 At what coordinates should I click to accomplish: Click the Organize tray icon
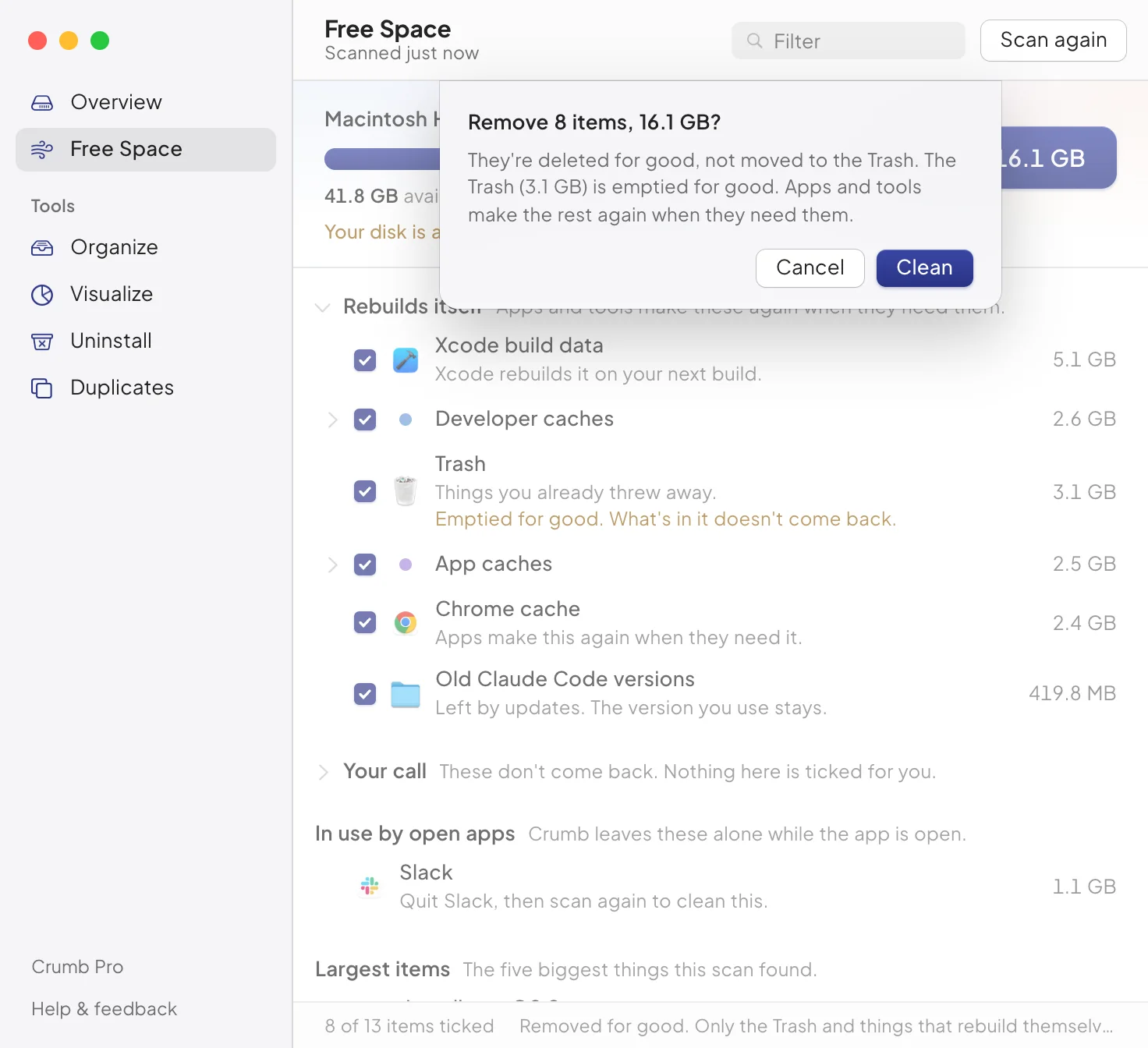coord(42,247)
